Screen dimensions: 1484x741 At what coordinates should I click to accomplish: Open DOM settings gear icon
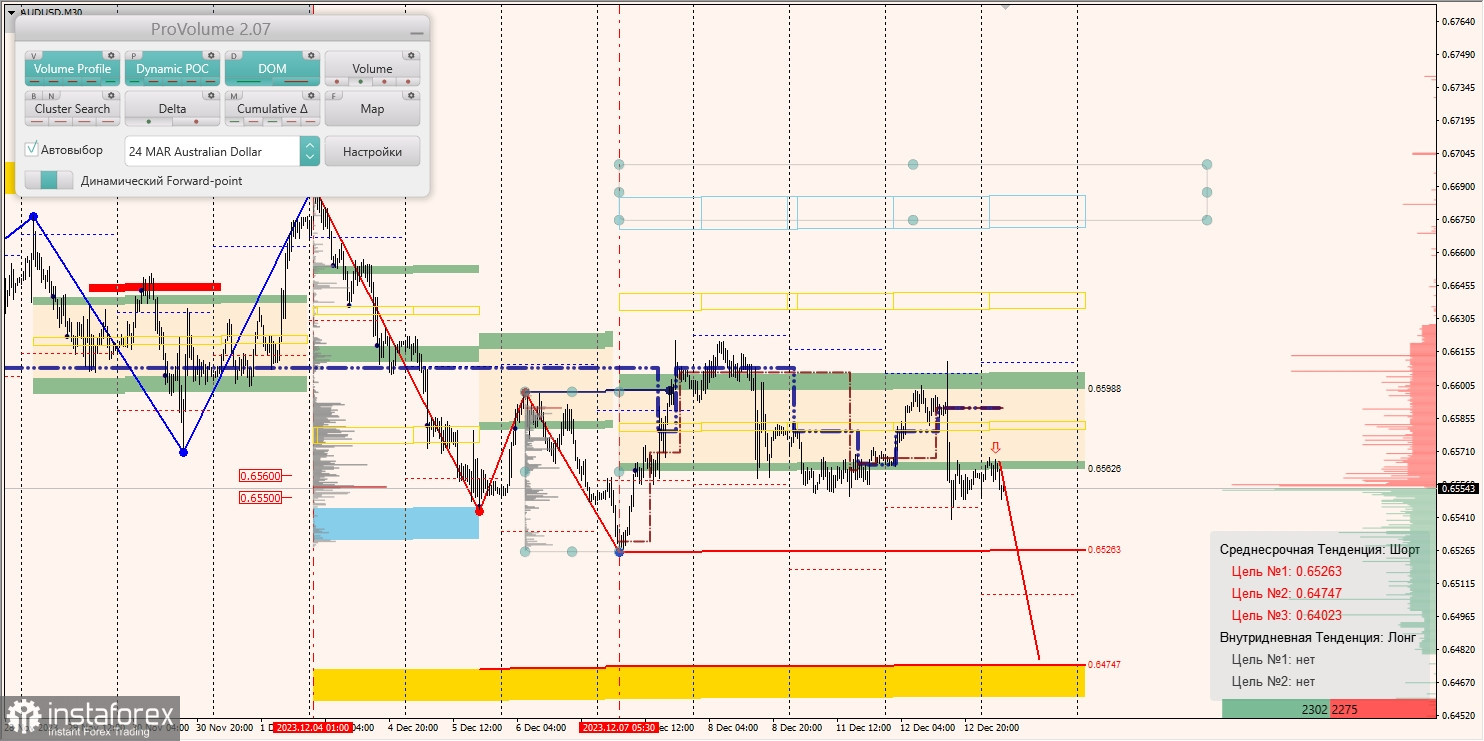coord(310,56)
